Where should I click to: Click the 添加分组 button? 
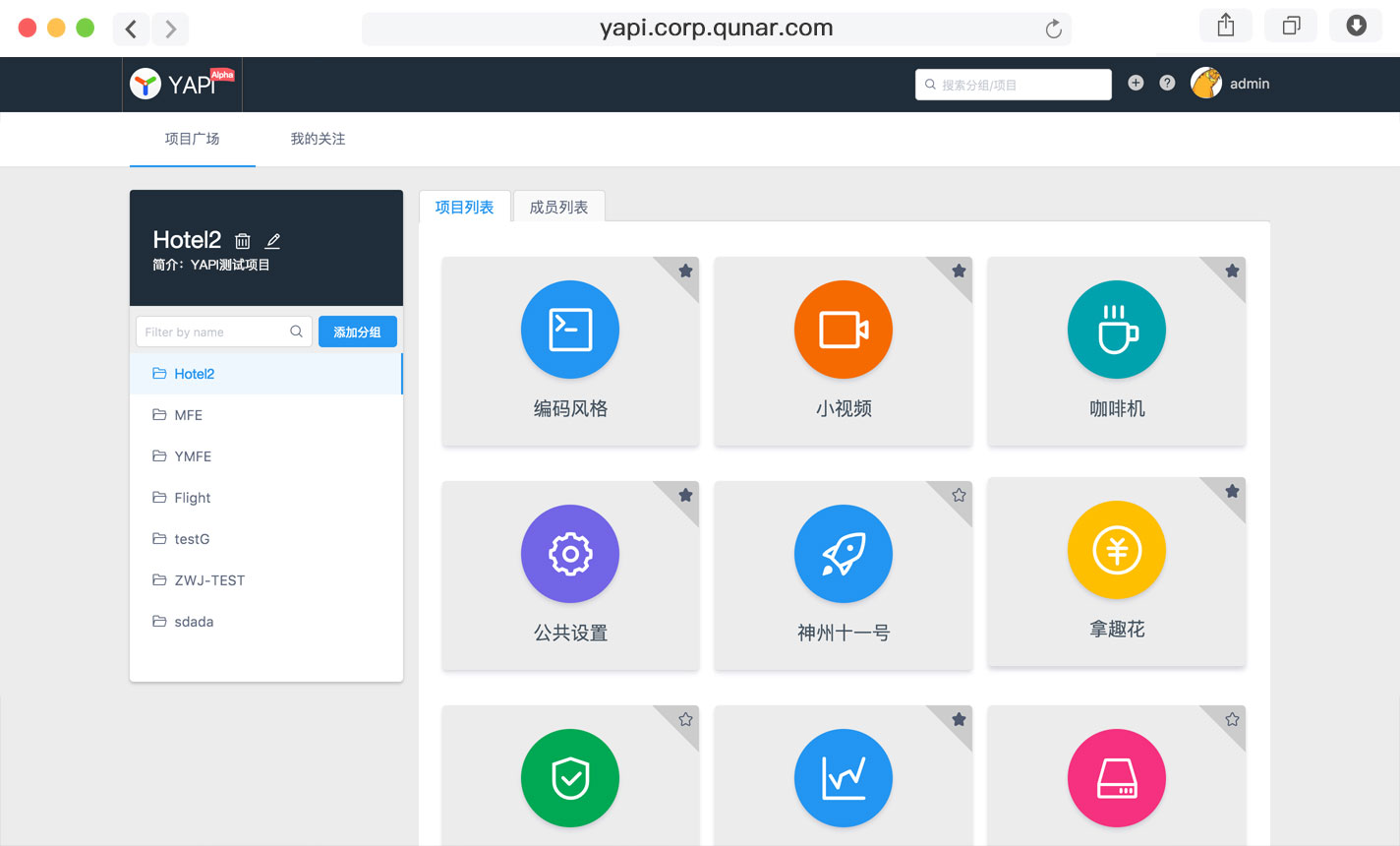coord(357,332)
